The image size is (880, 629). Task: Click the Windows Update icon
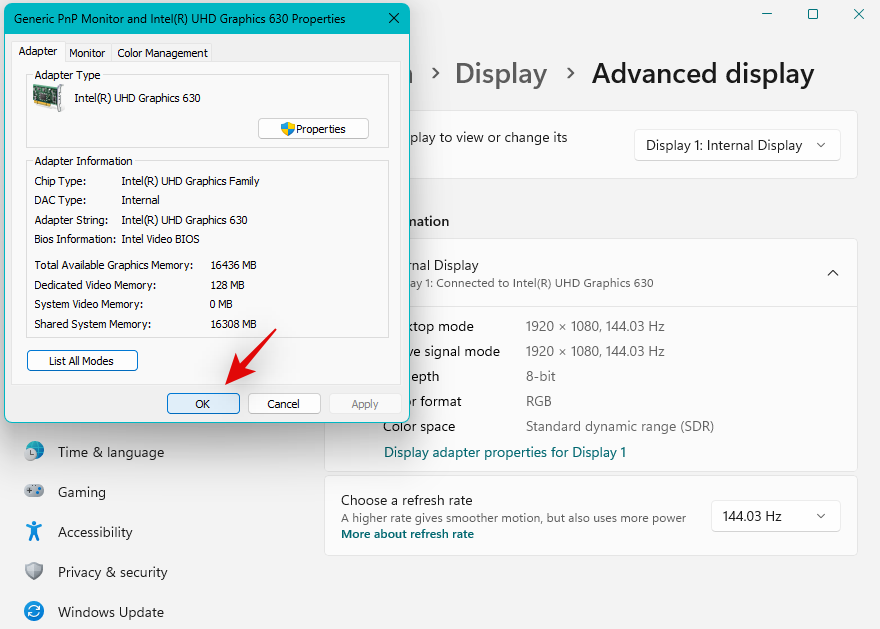[34, 611]
